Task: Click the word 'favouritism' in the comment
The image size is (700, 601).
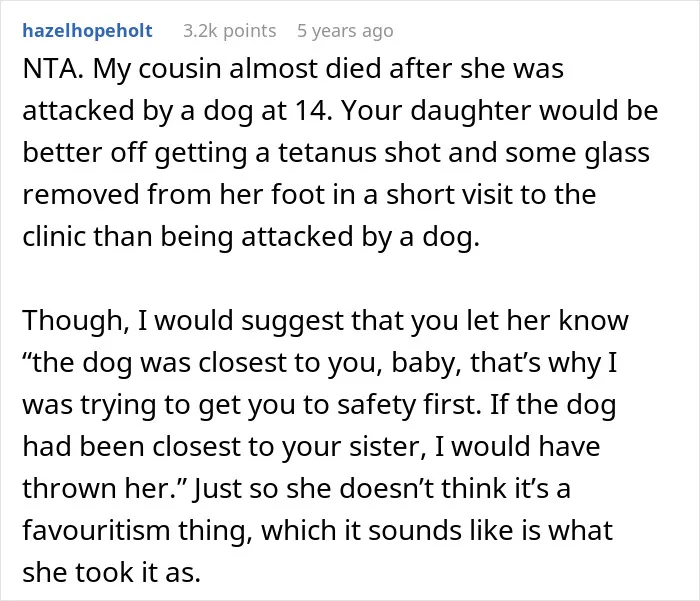Action: pos(96,530)
